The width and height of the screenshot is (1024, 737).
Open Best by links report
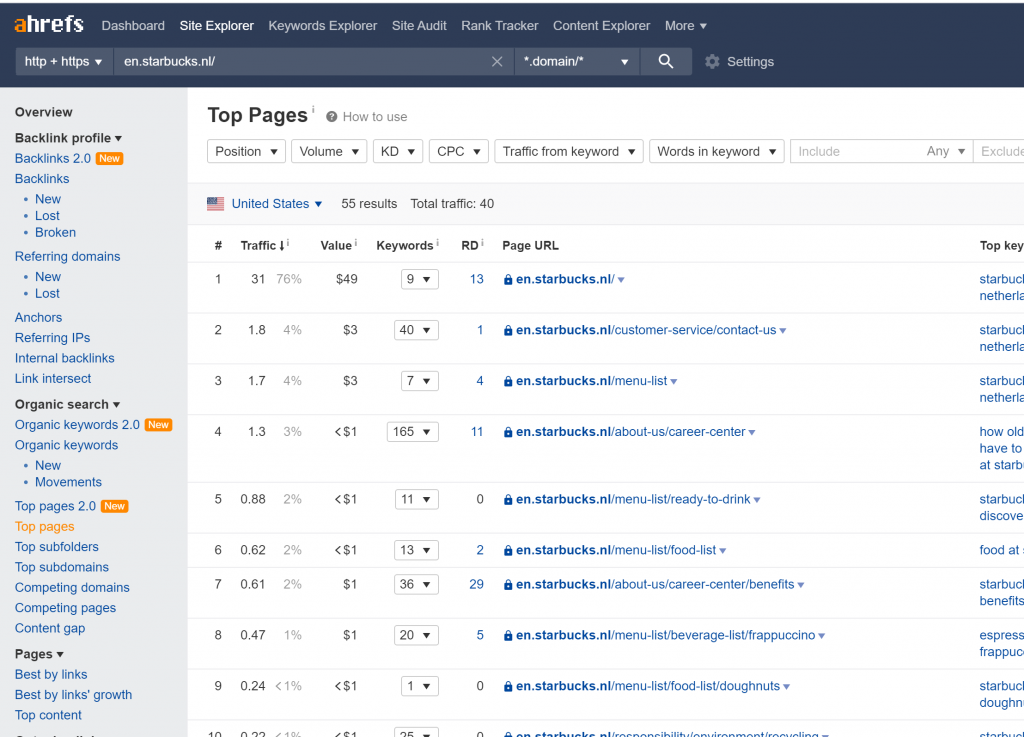click(51, 674)
